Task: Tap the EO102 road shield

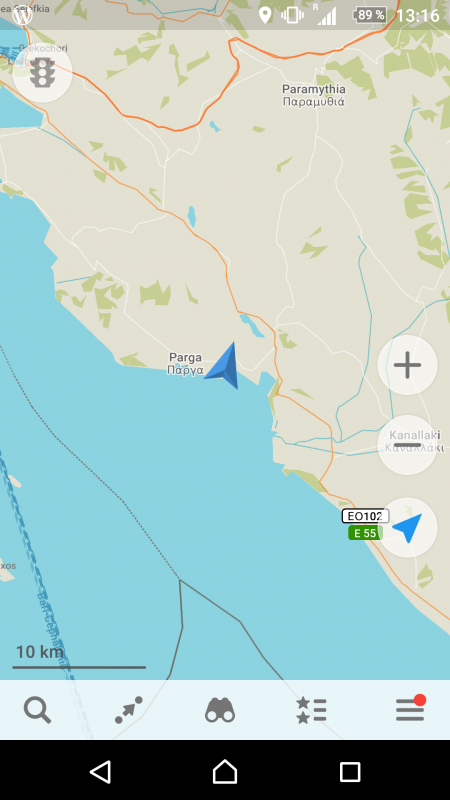Action: pyautogui.click(x=365, y=516)
